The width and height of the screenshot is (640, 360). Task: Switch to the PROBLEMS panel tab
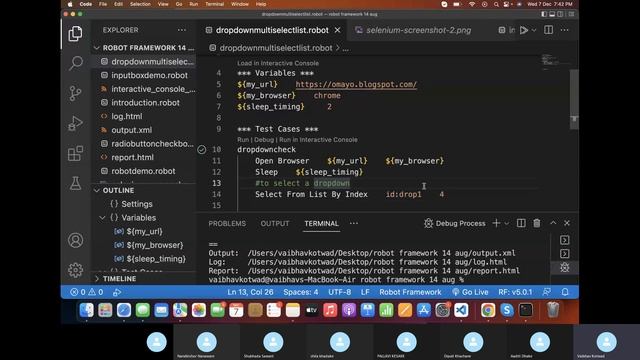(227, 224)
